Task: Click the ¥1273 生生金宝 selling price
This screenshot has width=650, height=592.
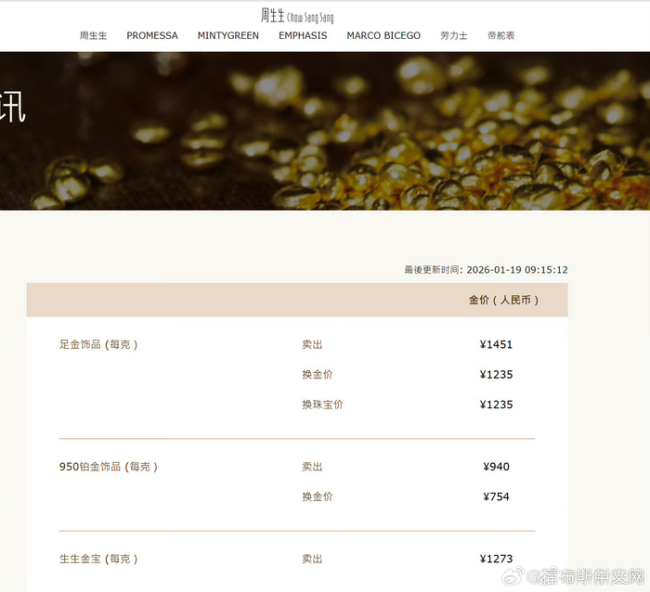Action: click(x=496, y=559)
